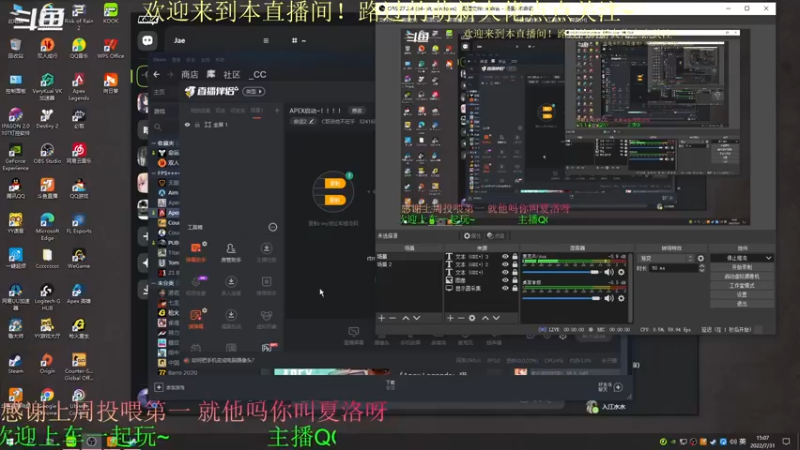The height and width of the screenshot is (450, 800).
Task: Click 启动虚拟摄像机 in OBS controls
Action: pyautogui.click(x=742, y=277)
